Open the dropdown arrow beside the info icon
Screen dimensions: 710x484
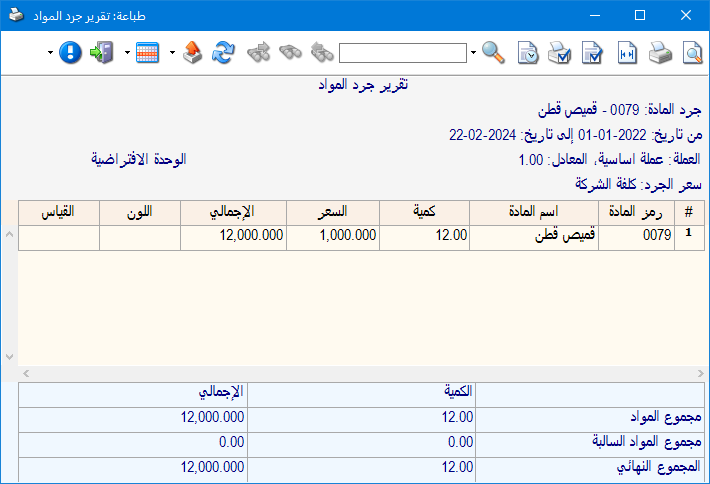click(50, 53)
